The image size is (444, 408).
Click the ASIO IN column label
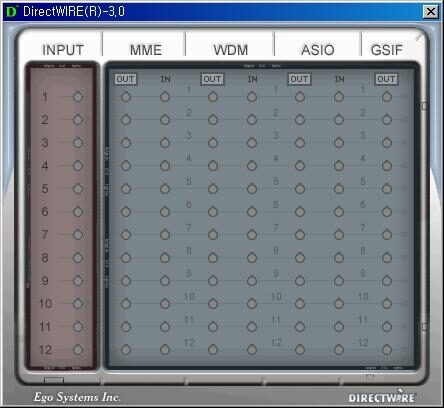[339, 79]
